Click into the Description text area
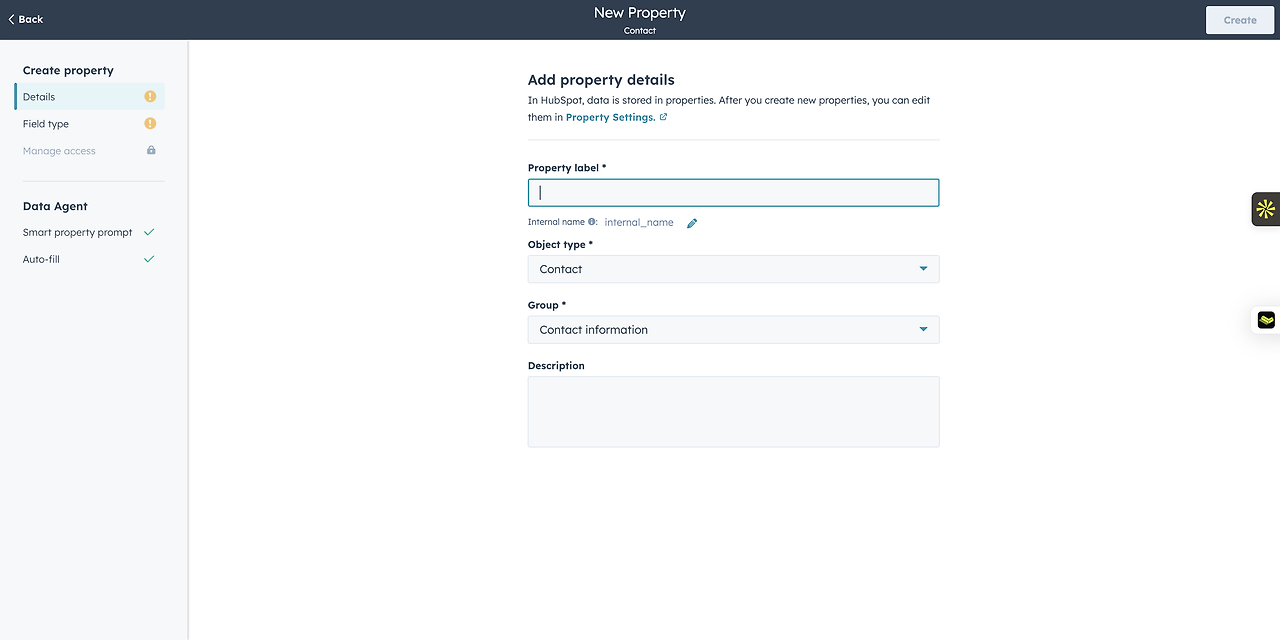Screen dimensions: 1280x640 click(x=733, y=411)
